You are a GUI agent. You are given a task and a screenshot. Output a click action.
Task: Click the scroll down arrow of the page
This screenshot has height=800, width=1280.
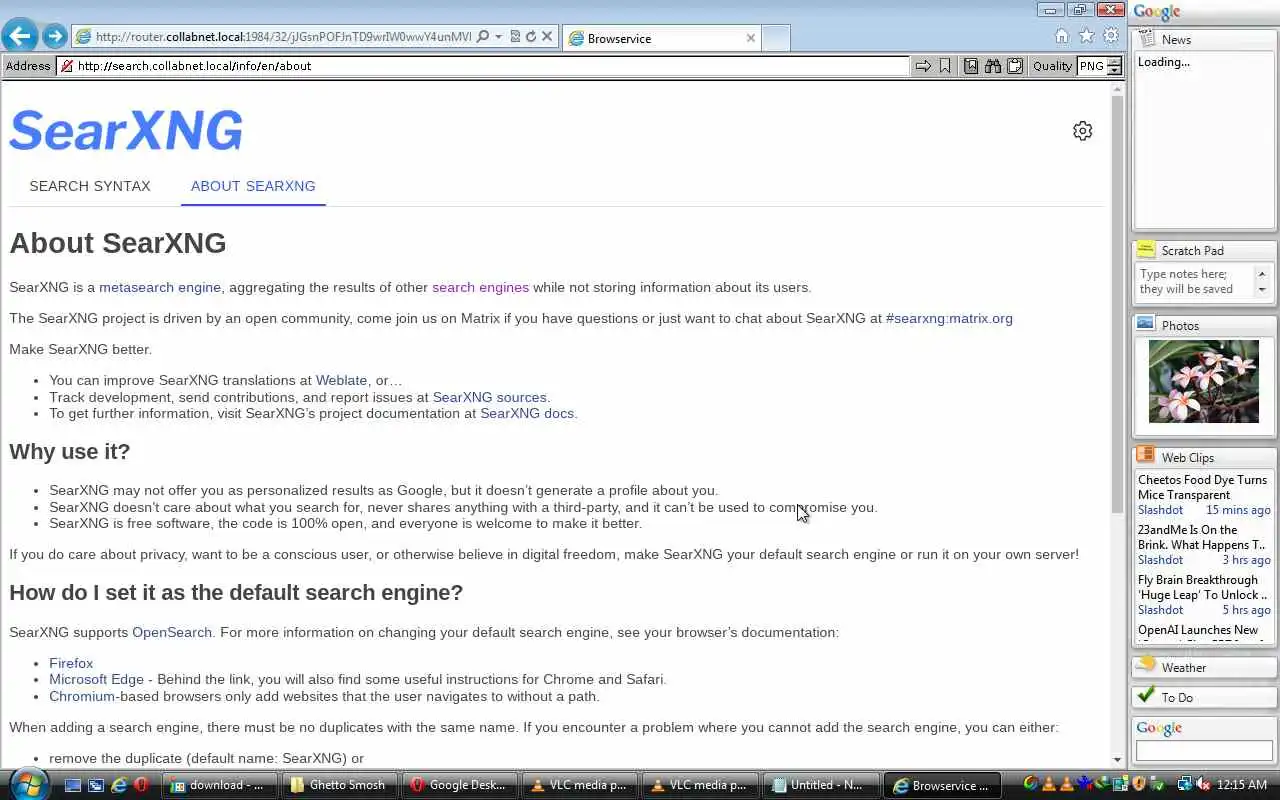(x=1117, y=761)
